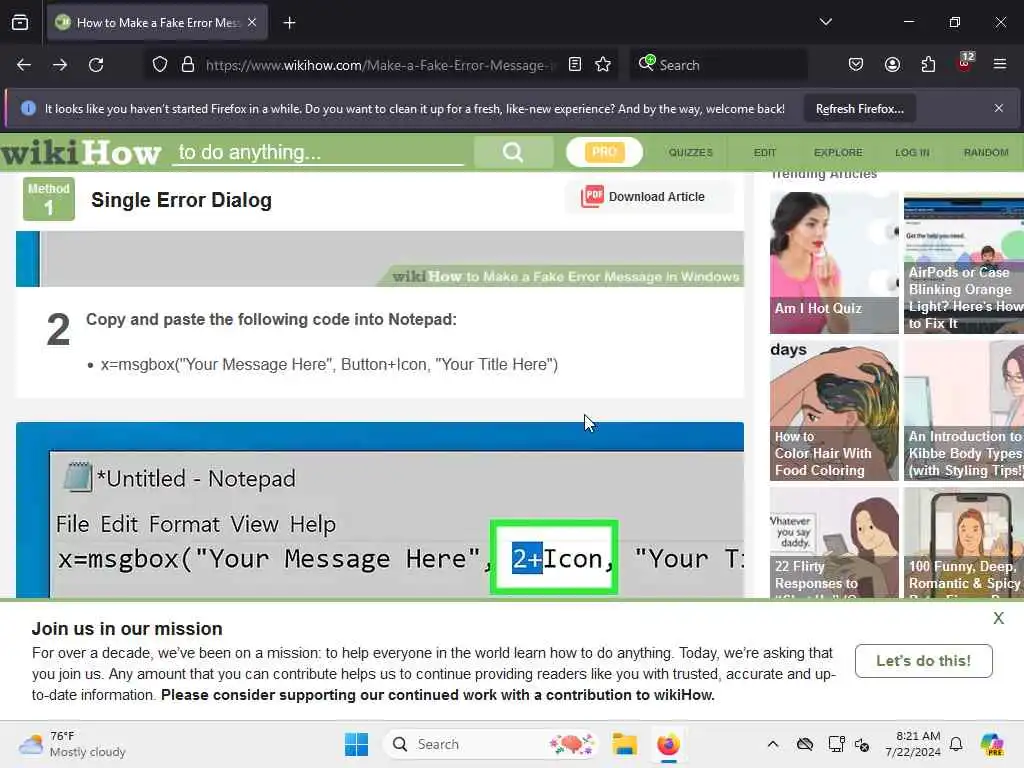Open Firefox account menu
Image resolution: width=1024 pixels, height=768 pixels.
click(x=892, y=64)
